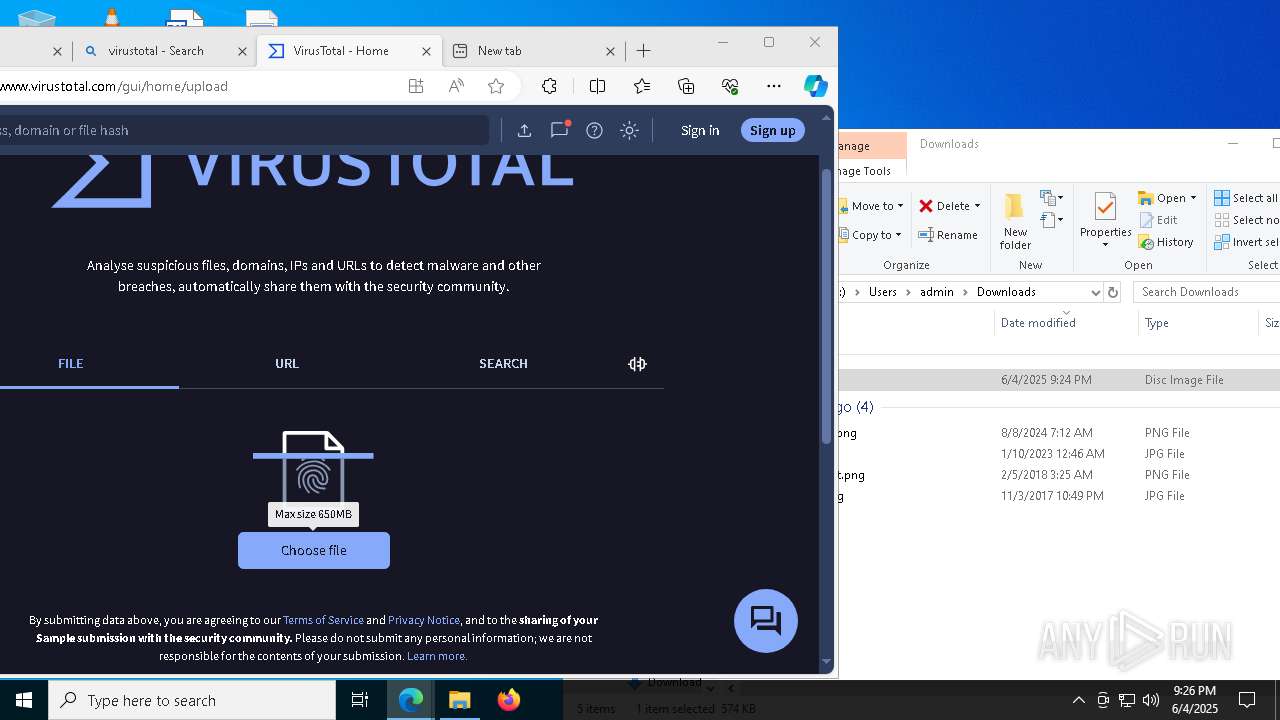Select the code icon tab next to SEARCH
Image resolution: width=1280 pixels, height=720 pixels.
(637, 364)
